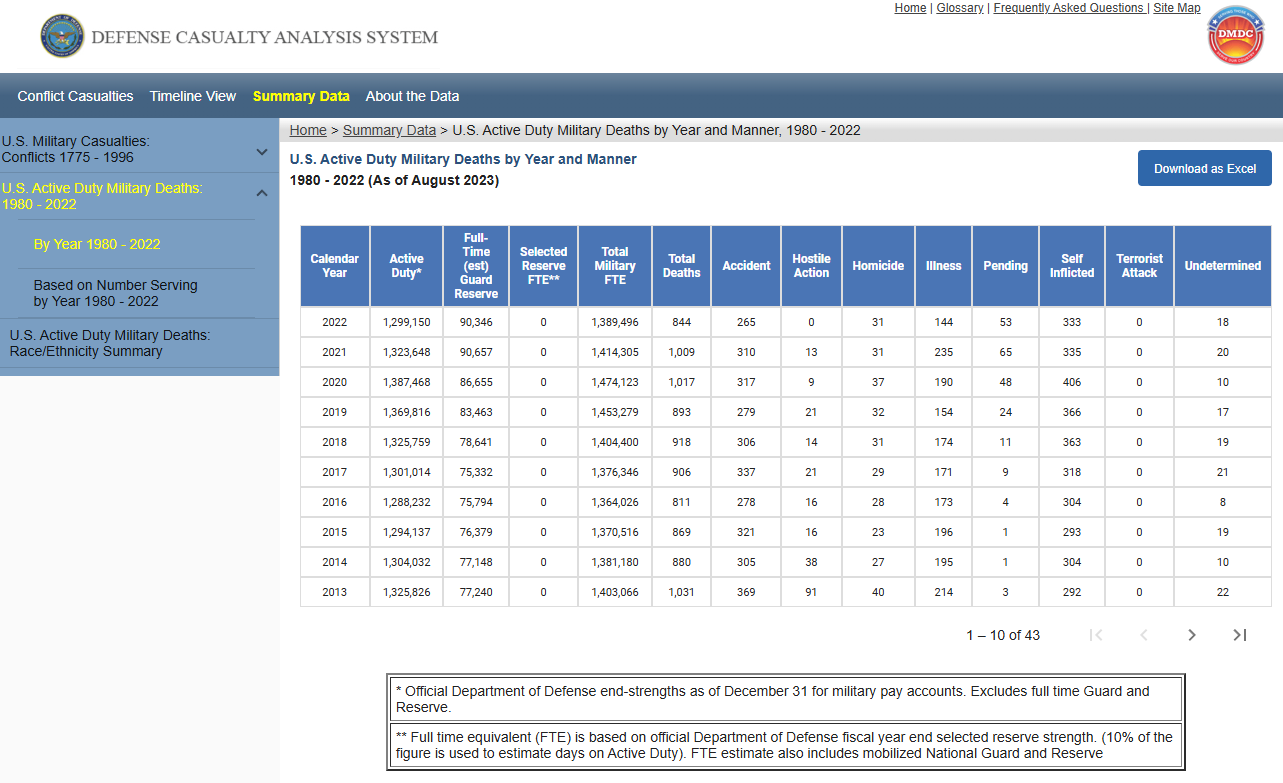The image size is (1283, 783).
Task: Go to the first page of results
Action: 1096,635
